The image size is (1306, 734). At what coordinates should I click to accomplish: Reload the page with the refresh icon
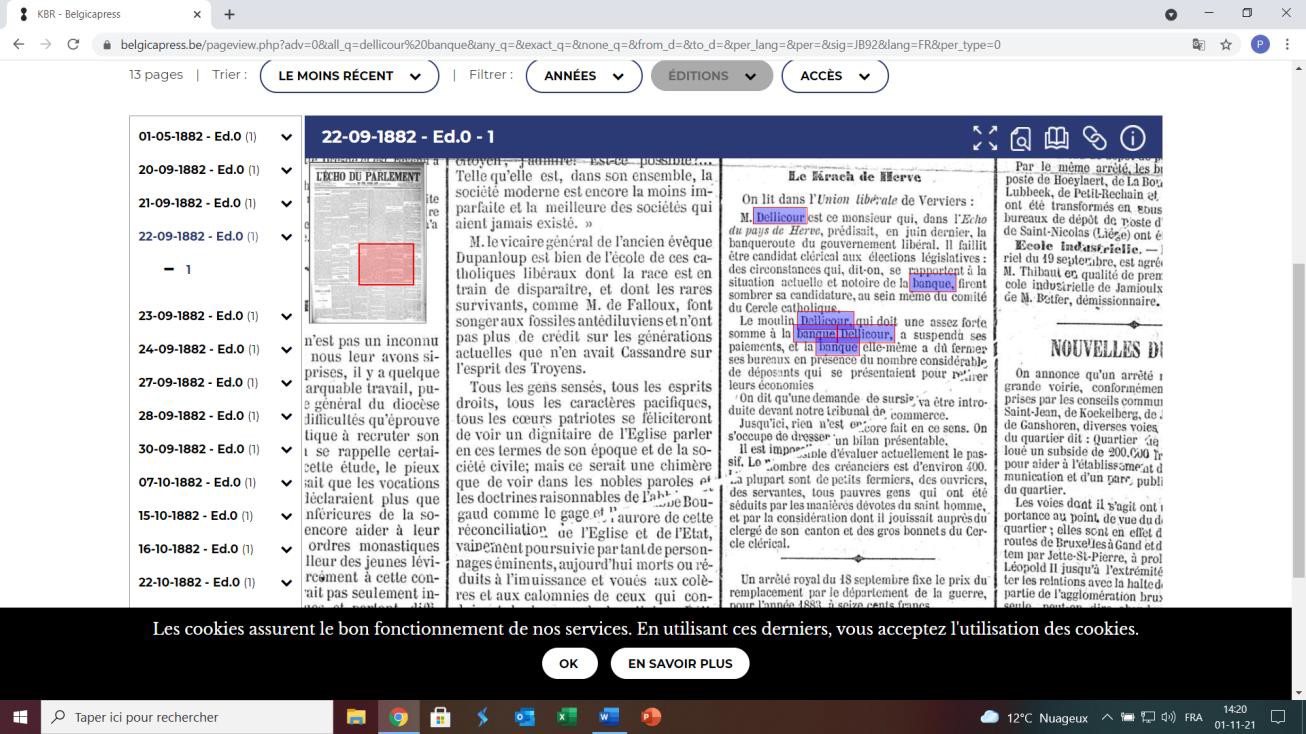coord(73,44)
